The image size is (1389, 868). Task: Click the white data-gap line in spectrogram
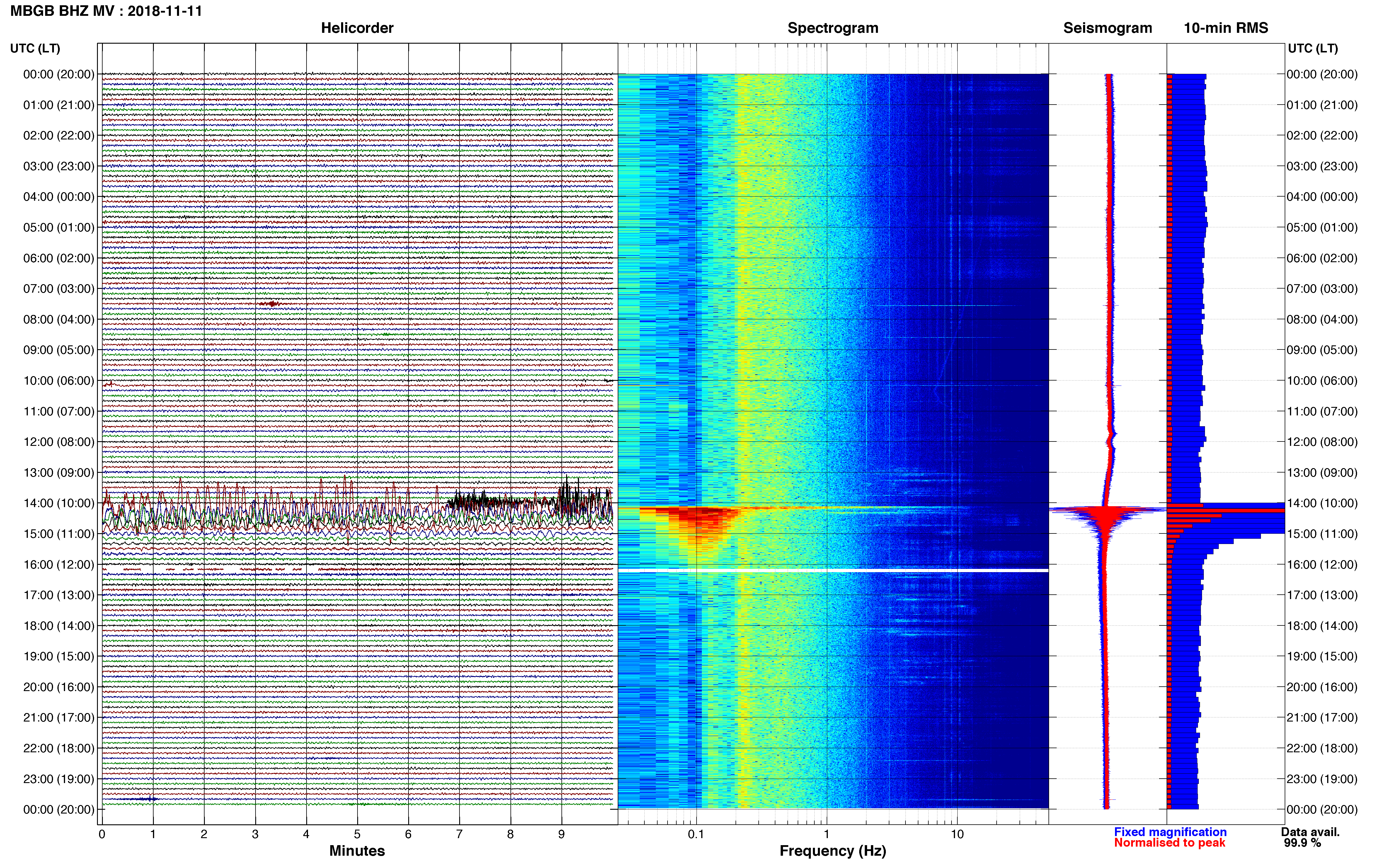pos(833,571)
